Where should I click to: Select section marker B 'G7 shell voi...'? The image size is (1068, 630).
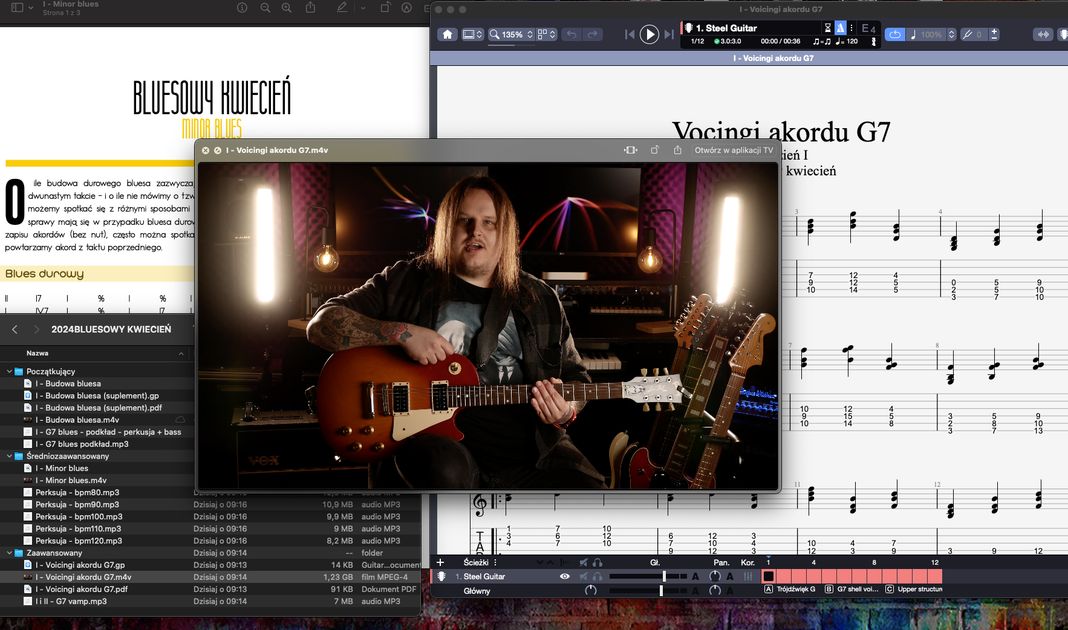(x=849, y=590)
